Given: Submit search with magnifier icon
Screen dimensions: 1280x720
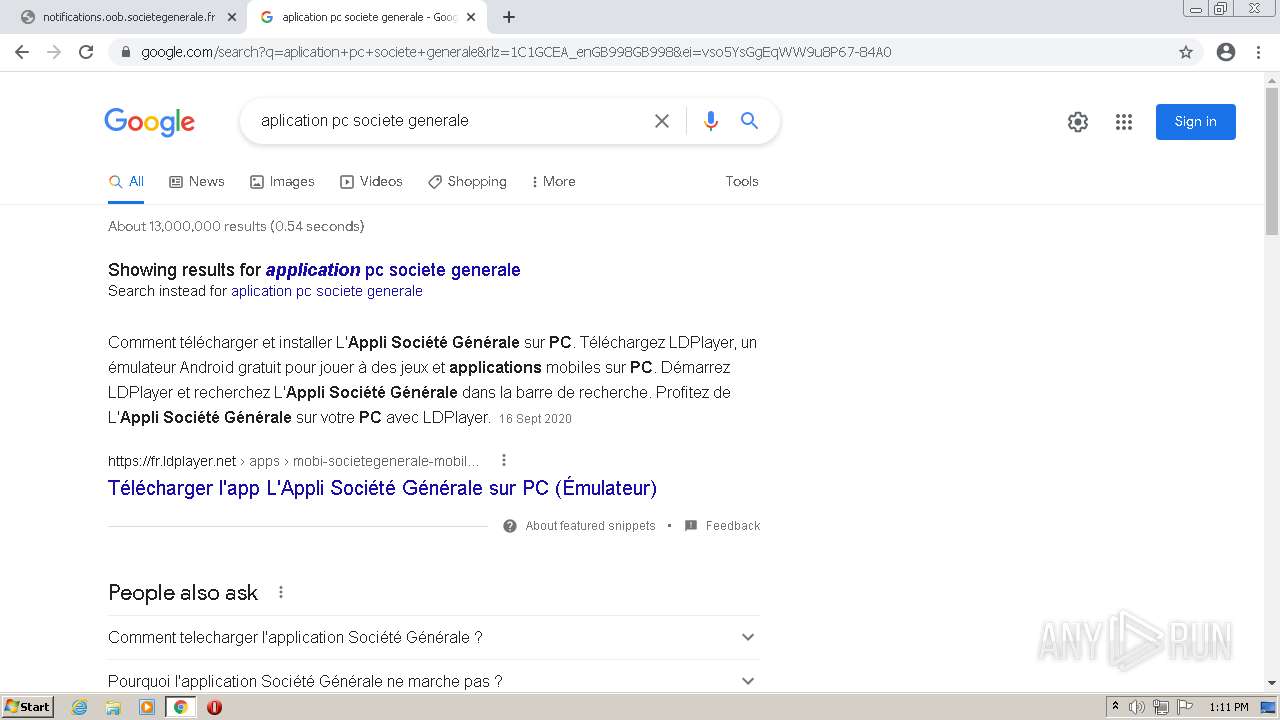Looking at the screenshot, I should click(749, 121).
